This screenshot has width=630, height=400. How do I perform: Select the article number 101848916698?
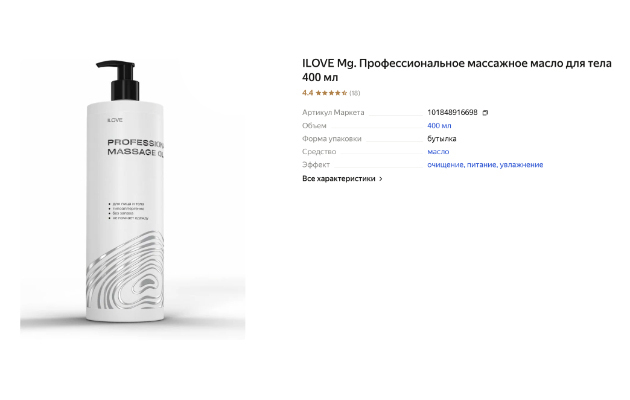point(452,112)
